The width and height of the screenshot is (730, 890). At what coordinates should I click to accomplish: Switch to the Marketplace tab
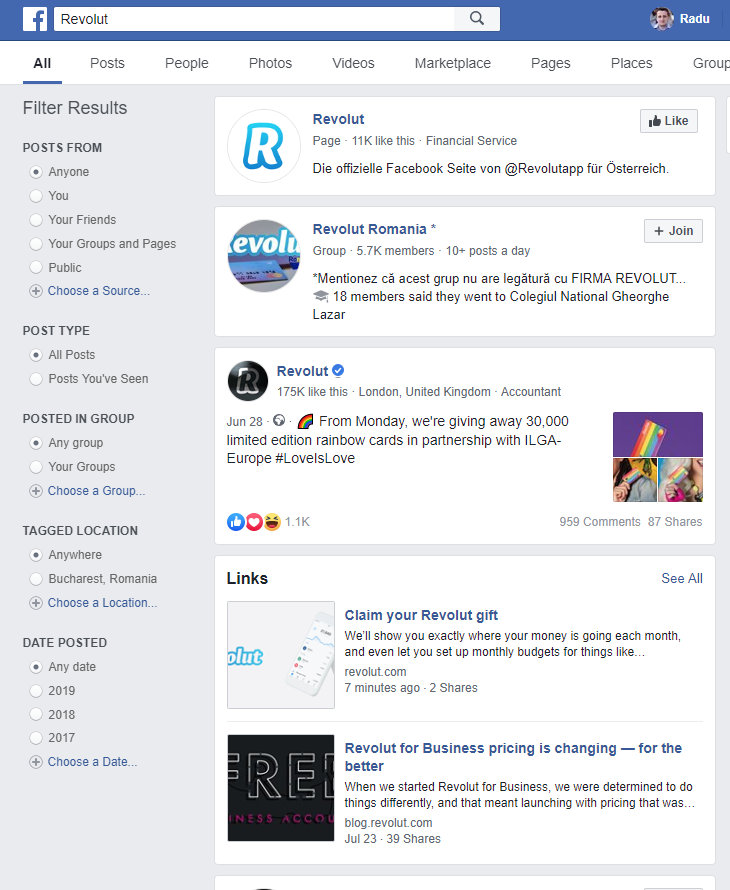[x=452, y=63]
